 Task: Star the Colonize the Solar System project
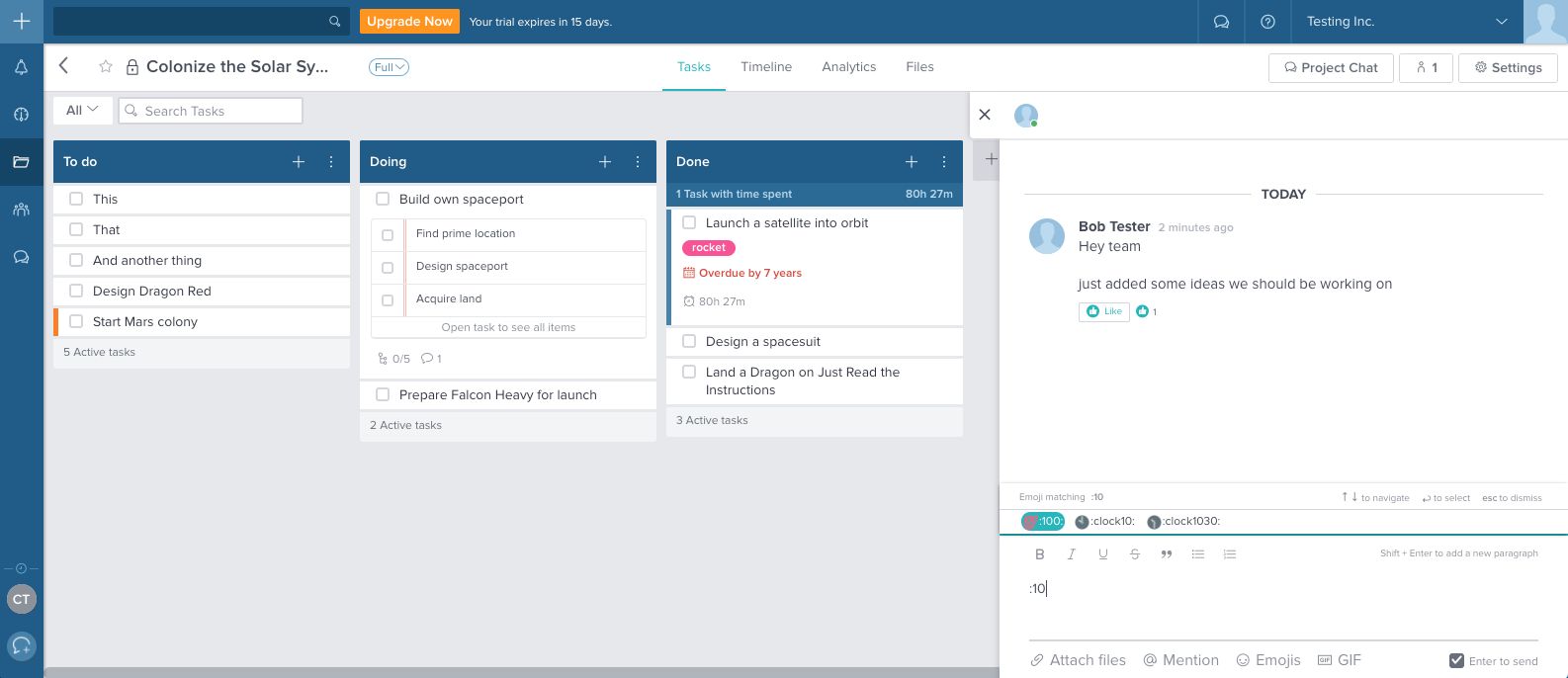[x=106, y=67]
